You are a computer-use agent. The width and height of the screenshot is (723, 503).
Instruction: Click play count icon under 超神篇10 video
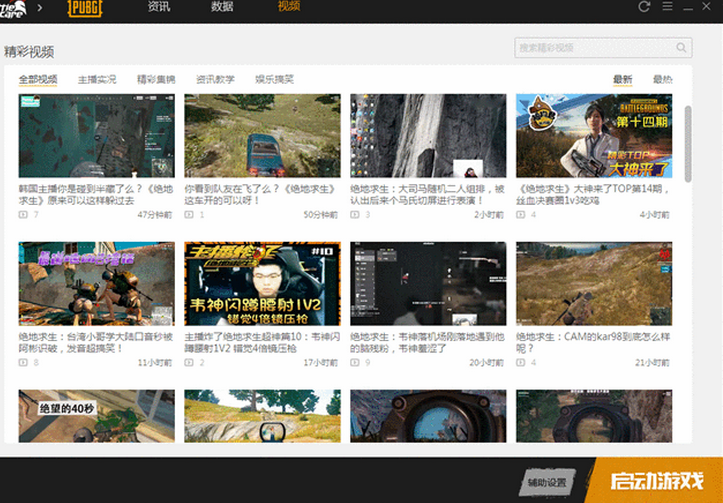pyautogui.click(x=189, y=362)
